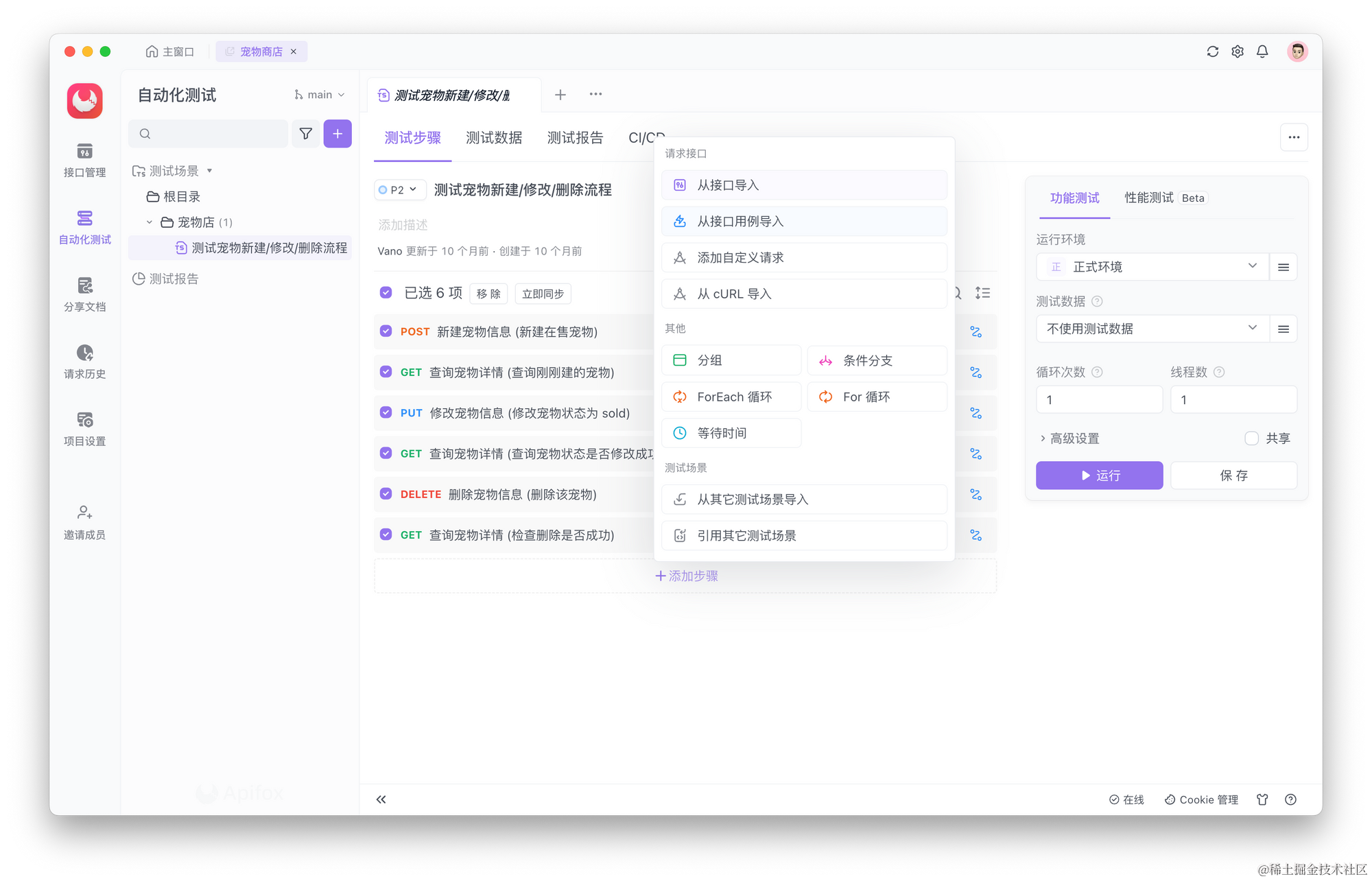Click the notification bell icon
The height and width of the screenshot is (881, 1372).
click(1262, 51)
